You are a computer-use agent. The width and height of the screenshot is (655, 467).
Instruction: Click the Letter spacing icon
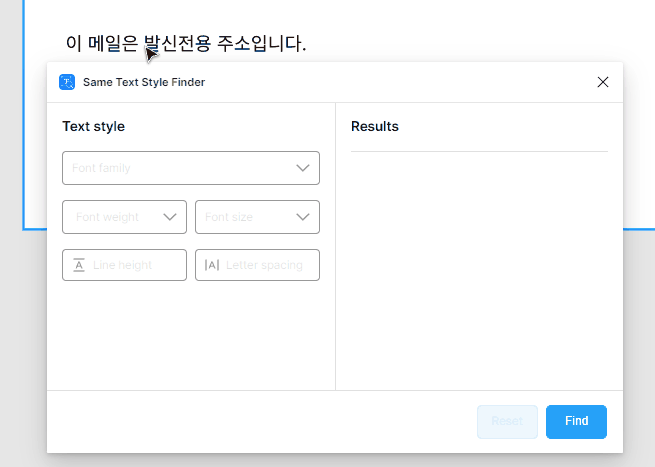coord(212,265)
